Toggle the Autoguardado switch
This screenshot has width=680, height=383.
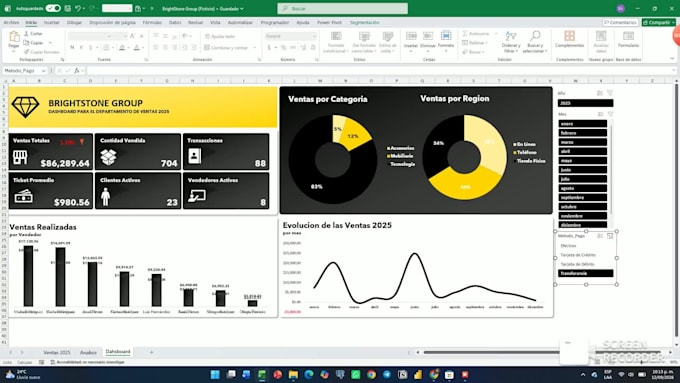click(x=53, y=8)
